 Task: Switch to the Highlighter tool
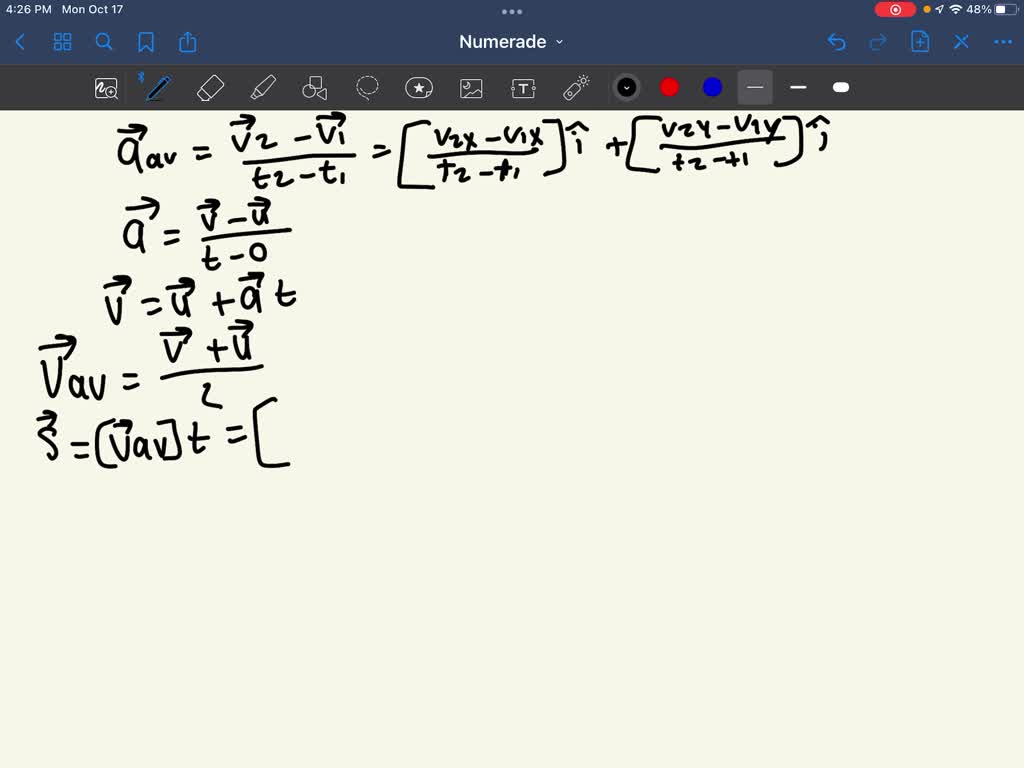[x=263, y=87]
